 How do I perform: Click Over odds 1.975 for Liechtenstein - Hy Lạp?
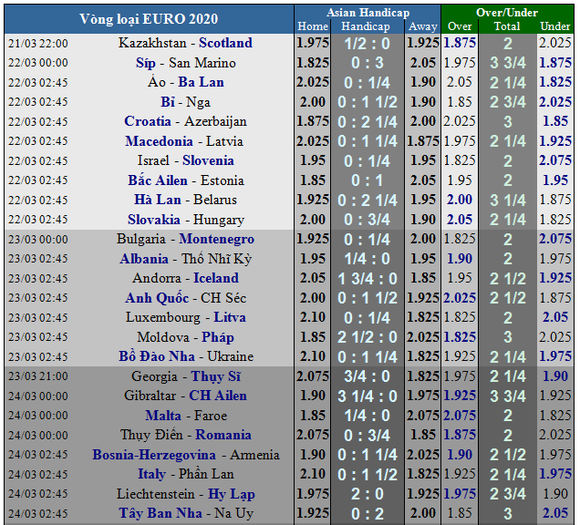coord(459,494)
